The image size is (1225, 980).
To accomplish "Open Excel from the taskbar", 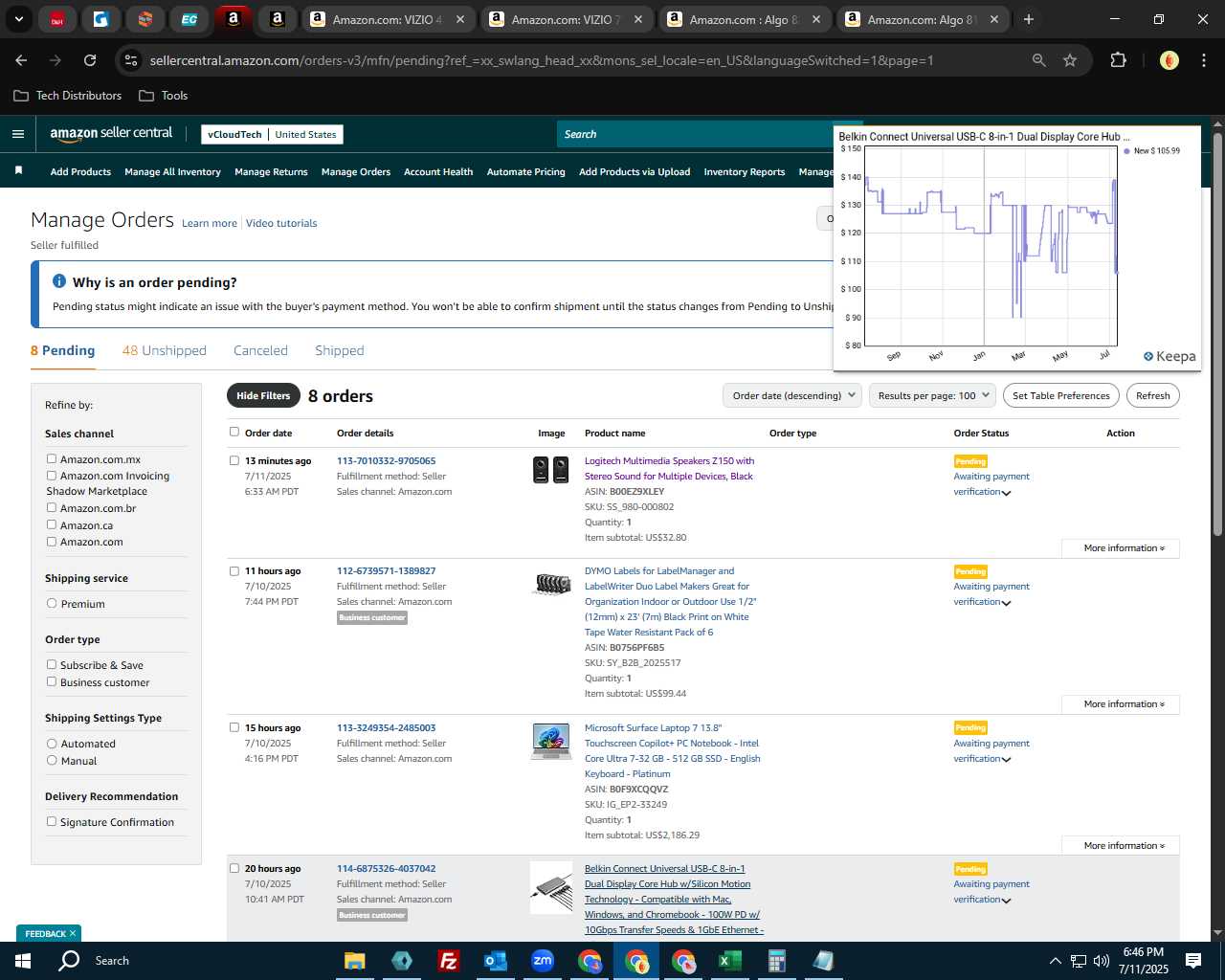I will 729,961.
